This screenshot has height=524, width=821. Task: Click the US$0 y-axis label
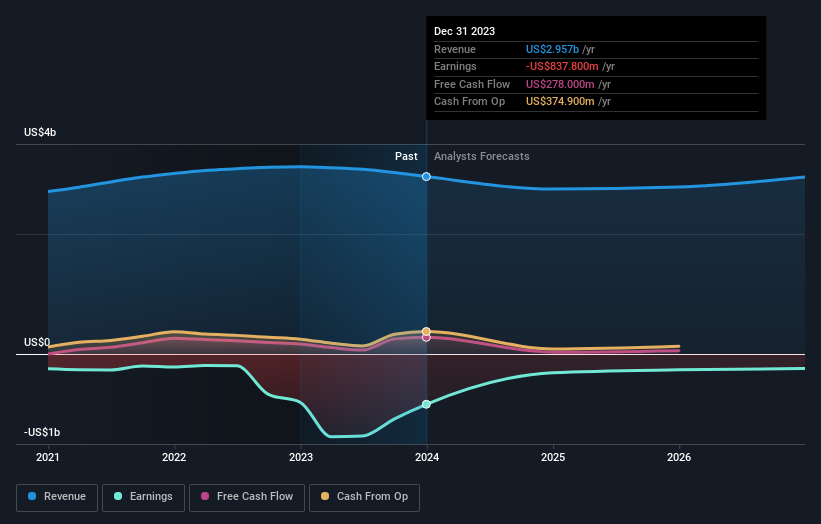pos(37,342)
